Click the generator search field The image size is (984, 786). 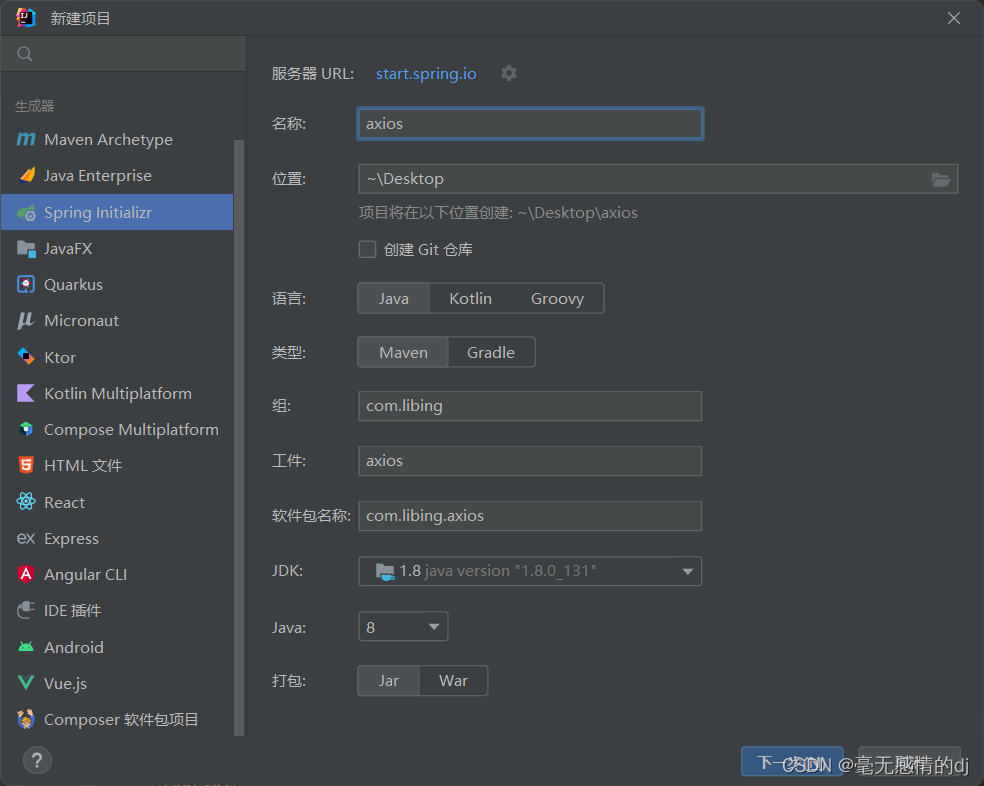124,54
